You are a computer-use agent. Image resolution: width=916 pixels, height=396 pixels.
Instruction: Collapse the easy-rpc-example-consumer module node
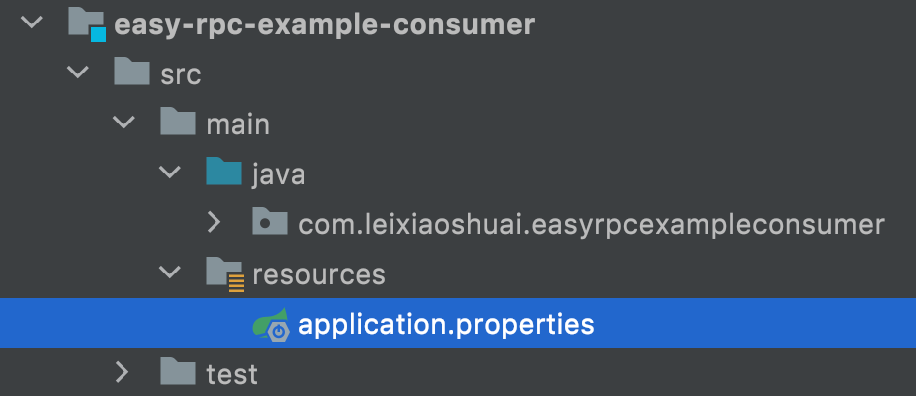click(32, 23)
